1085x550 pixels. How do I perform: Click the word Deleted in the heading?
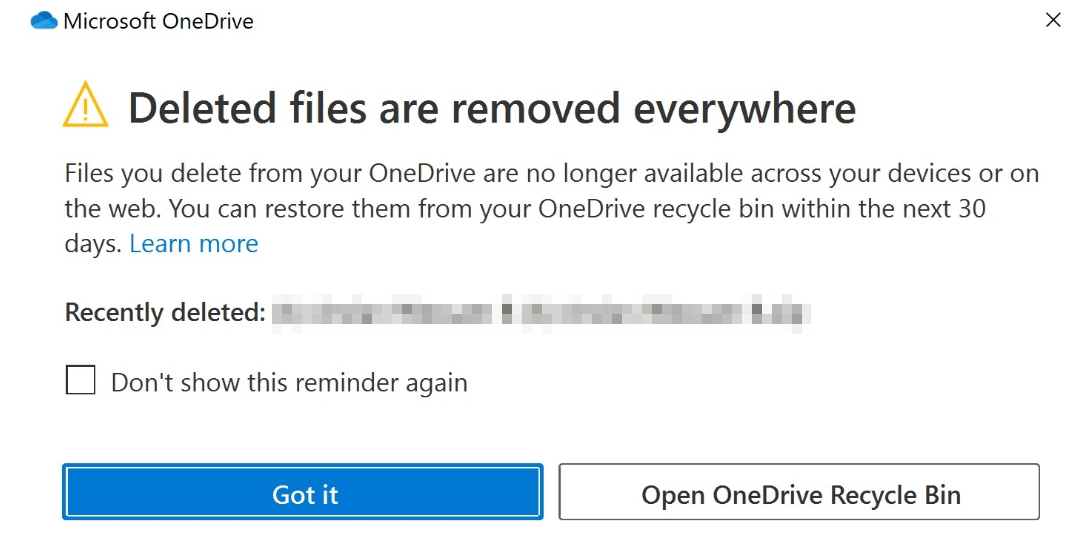coord(203,109)
